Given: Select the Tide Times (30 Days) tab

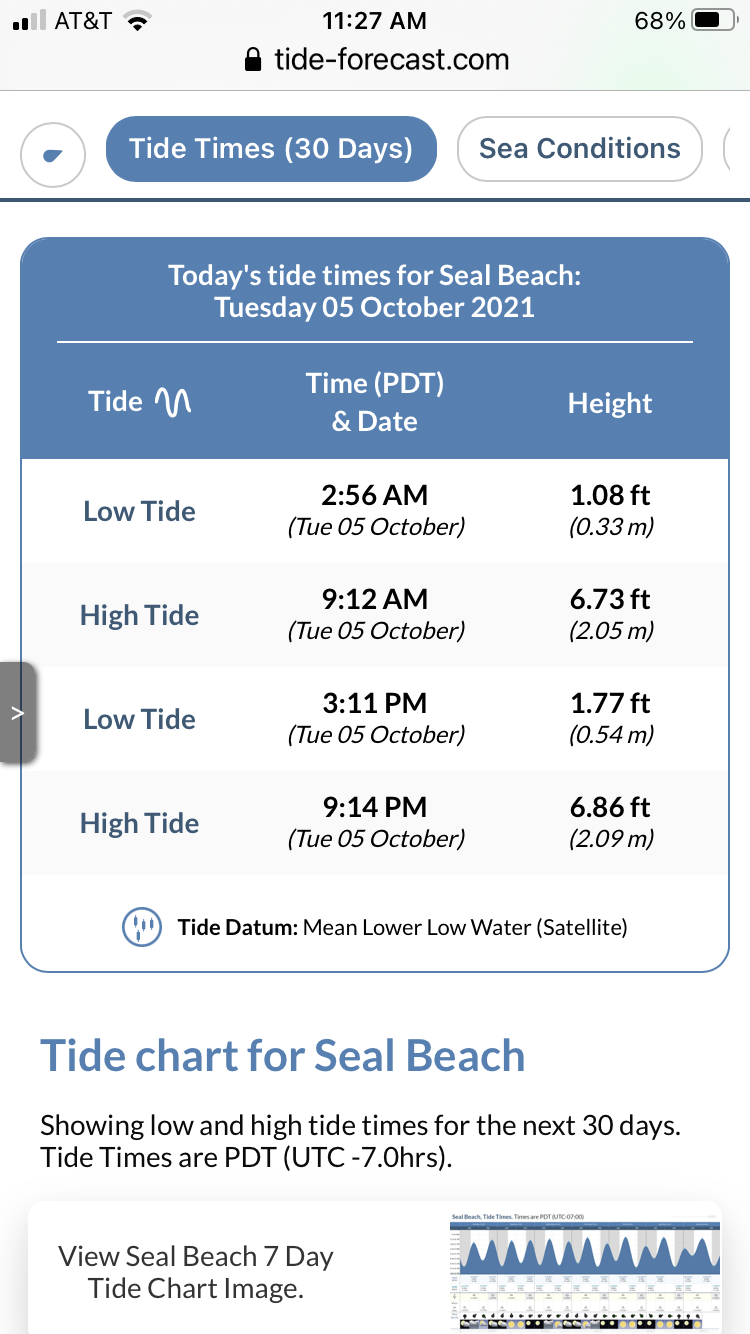Looking at the screenshot, I should tap(271, 149).
